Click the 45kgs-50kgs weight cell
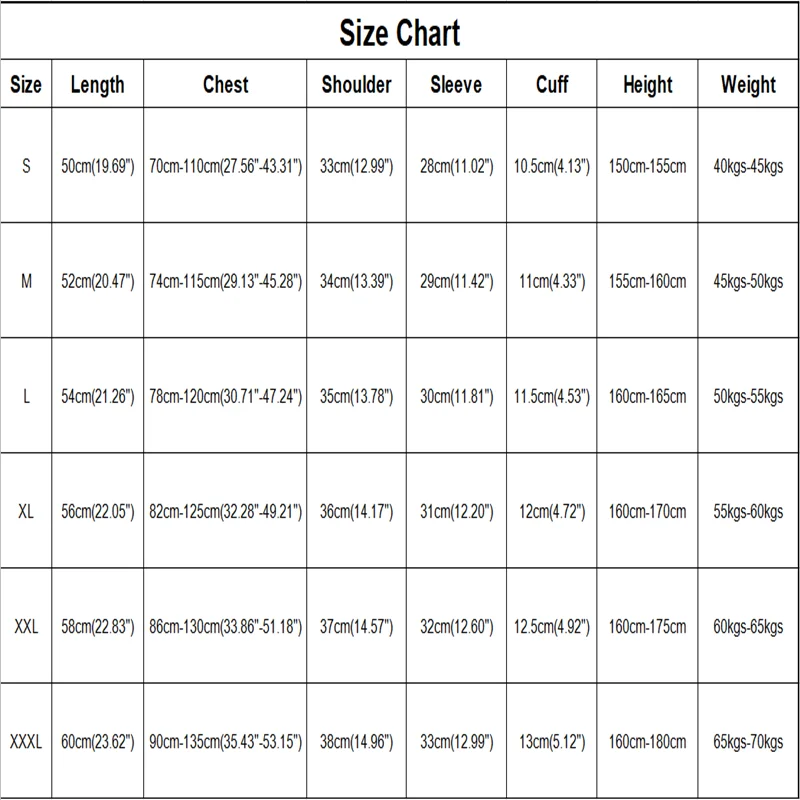Image resolution: width=800 pixels, height=800 pixels. (x=748, y=282)
